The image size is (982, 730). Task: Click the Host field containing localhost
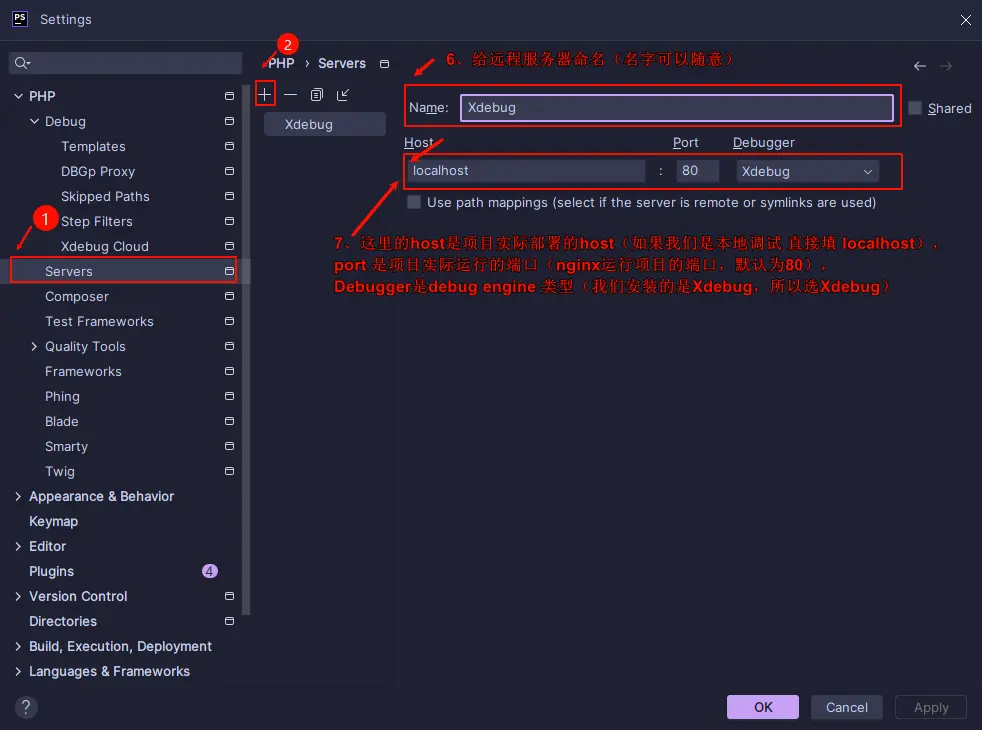pos(526,171)
